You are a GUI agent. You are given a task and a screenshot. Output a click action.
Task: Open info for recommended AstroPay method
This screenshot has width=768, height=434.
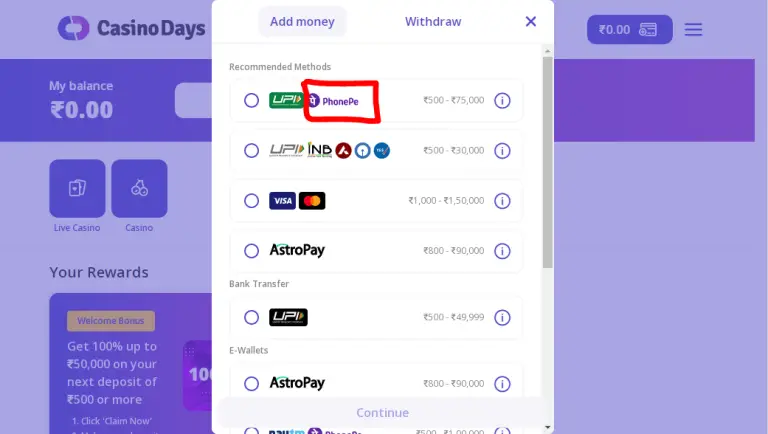pyautogui.click(x=502, y=251)
